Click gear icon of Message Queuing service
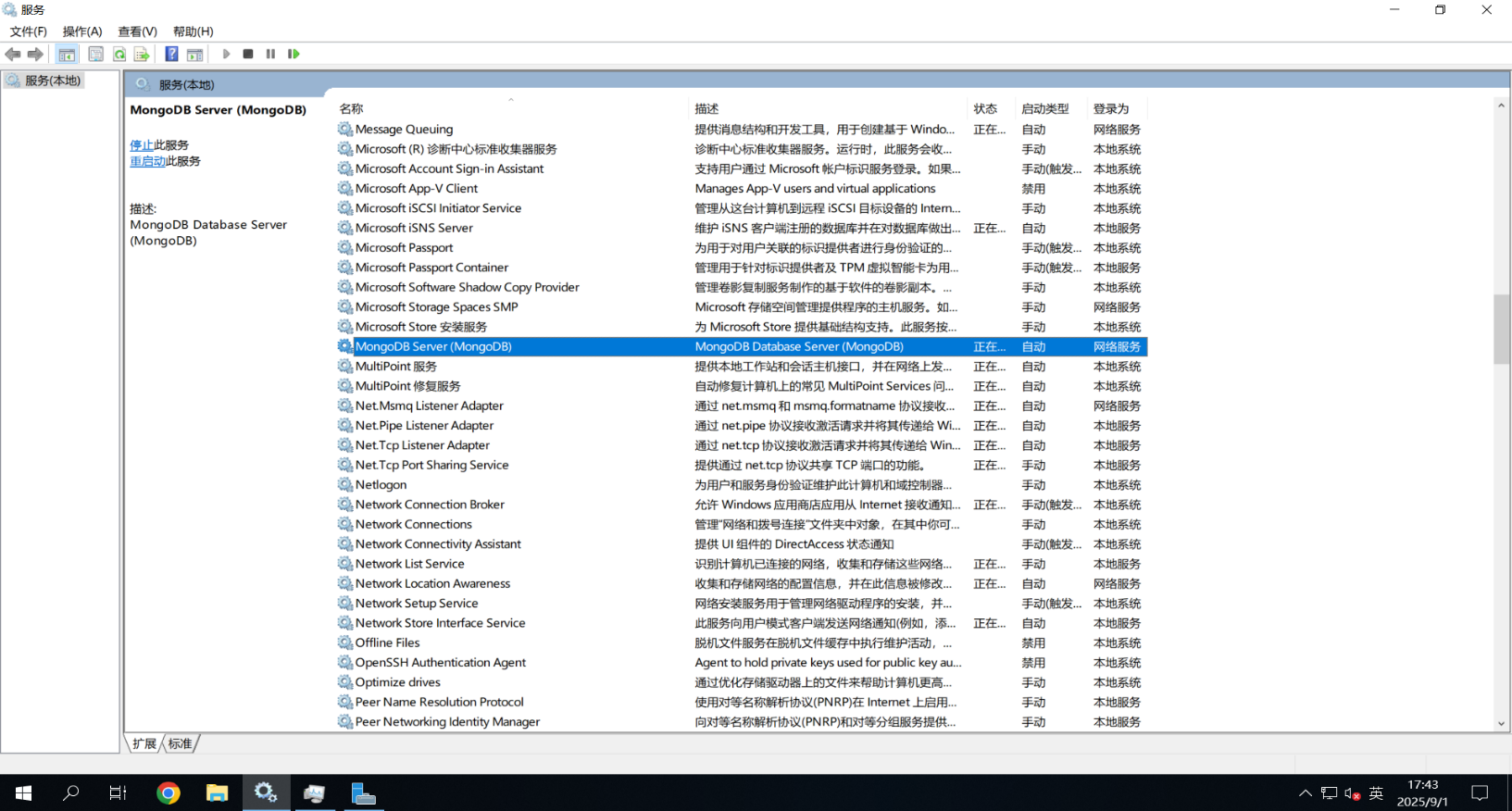1512x811 pixels. pos(345,130)
